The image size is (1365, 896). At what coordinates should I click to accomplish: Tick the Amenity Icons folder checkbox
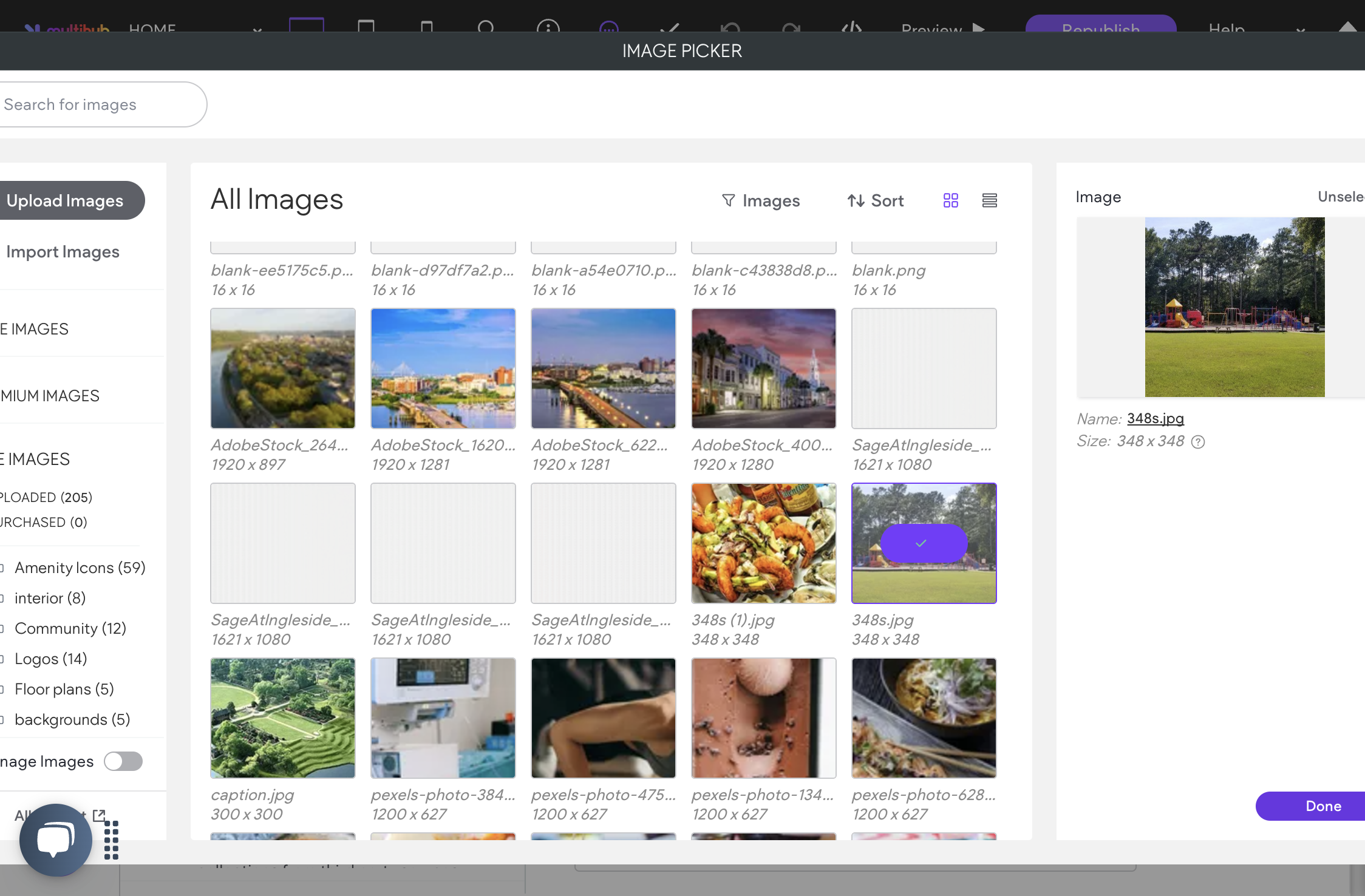click(x=2, y=568)
